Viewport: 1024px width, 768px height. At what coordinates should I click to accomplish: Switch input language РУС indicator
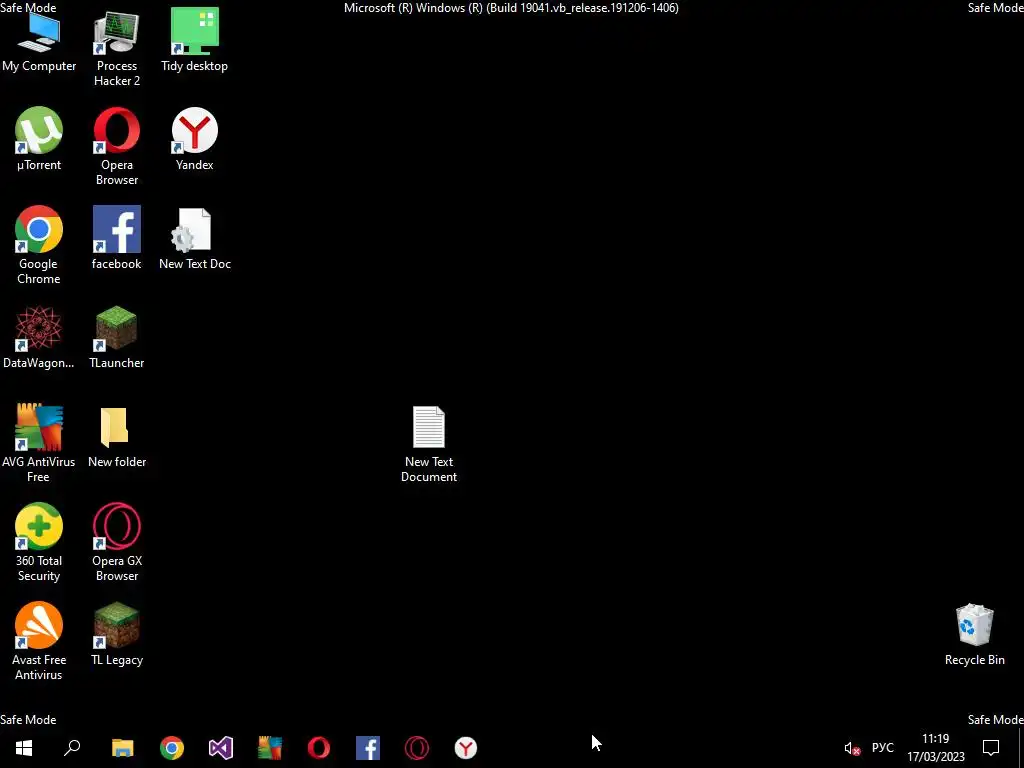pyautogui.click(x=882, y=748)
